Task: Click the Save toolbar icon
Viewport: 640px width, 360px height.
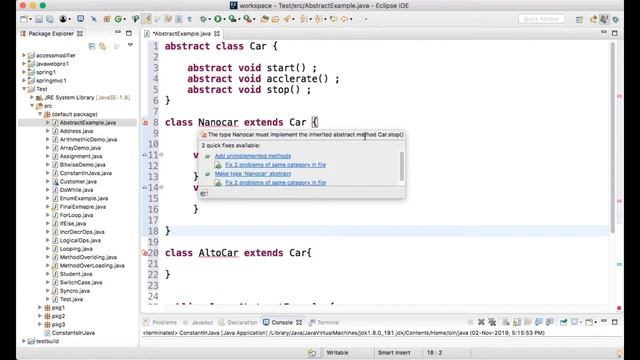Action: [39, 19]
